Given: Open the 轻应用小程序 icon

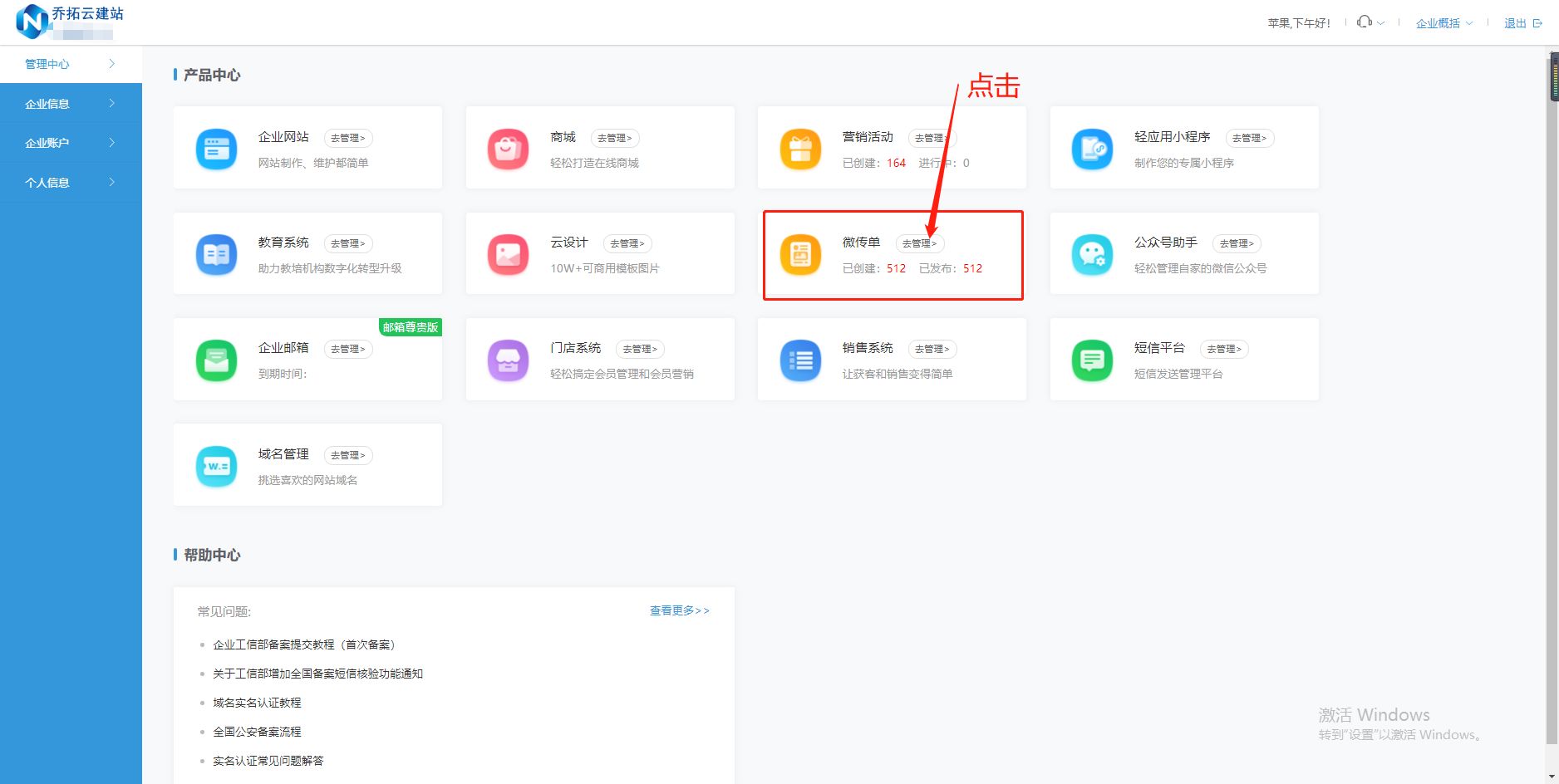Looking at the screenshot, I should pyautogui.click(x=1092, y=149).
